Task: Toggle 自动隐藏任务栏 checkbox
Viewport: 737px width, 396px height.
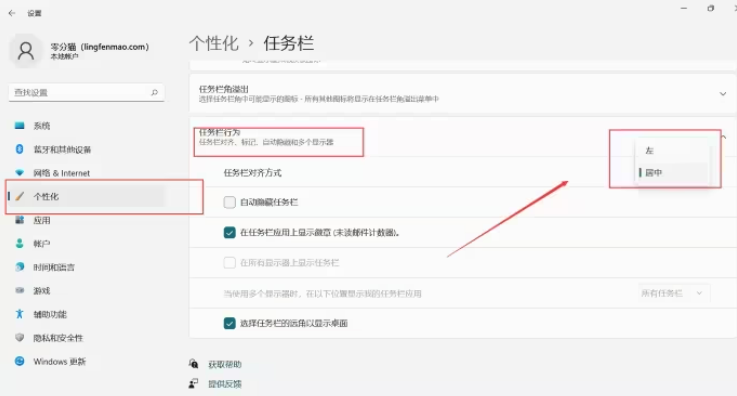Action: [229, 202]
